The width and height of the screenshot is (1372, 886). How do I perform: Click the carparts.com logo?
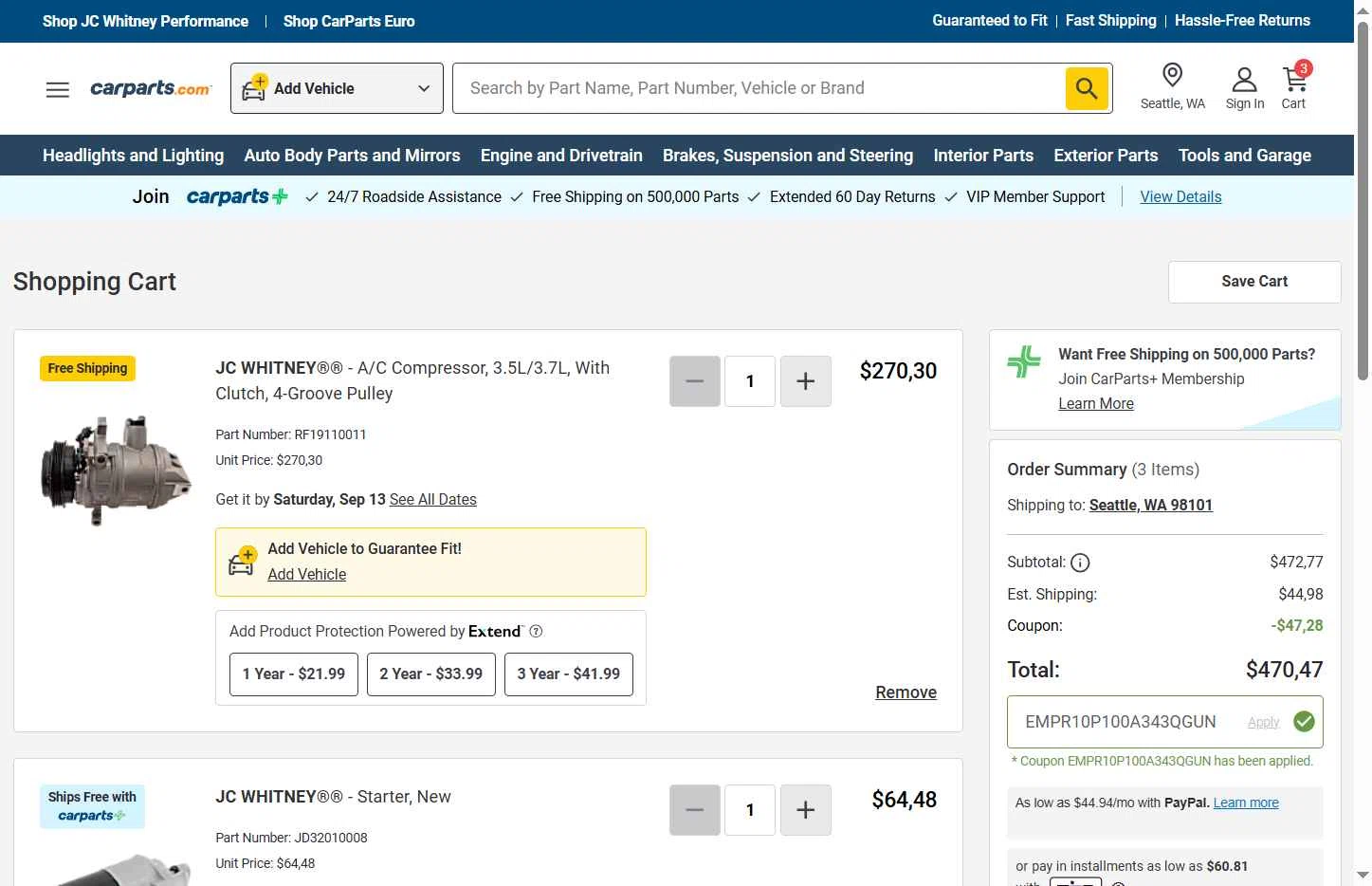pyautogui.click(x=151, y=88)
